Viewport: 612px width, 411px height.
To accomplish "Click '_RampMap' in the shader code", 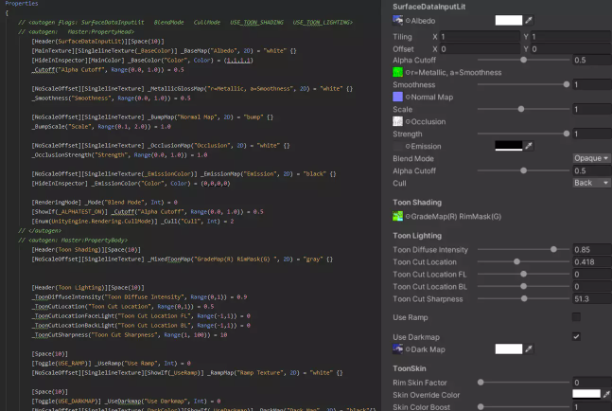I will 222,373.
